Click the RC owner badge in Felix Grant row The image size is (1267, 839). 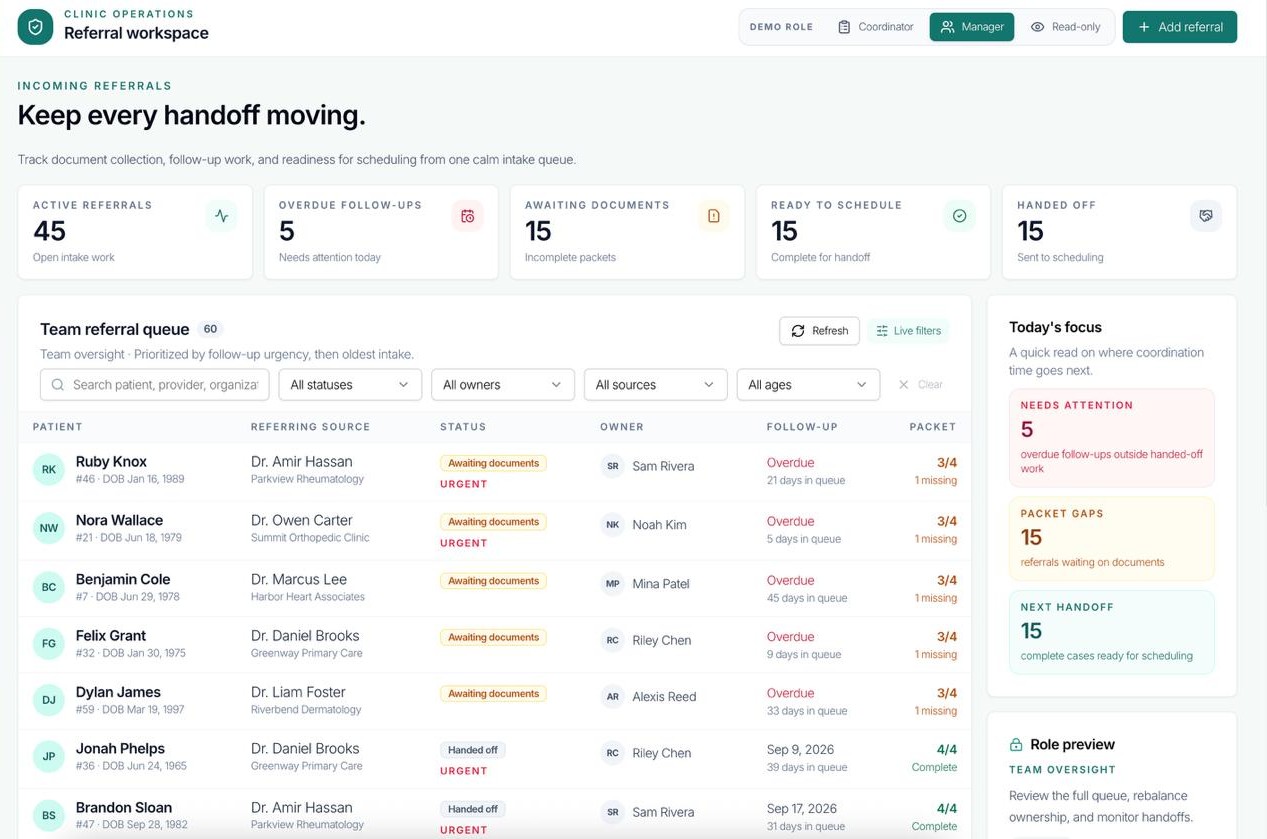pyautogui.click(x=612, y=641)
